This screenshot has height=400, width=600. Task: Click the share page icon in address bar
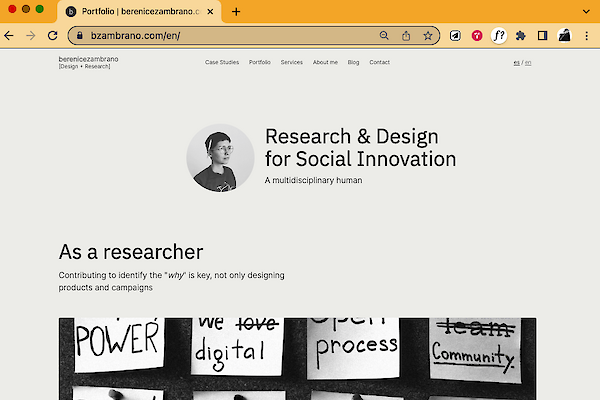pyautogui.click(x=406, y=36)
